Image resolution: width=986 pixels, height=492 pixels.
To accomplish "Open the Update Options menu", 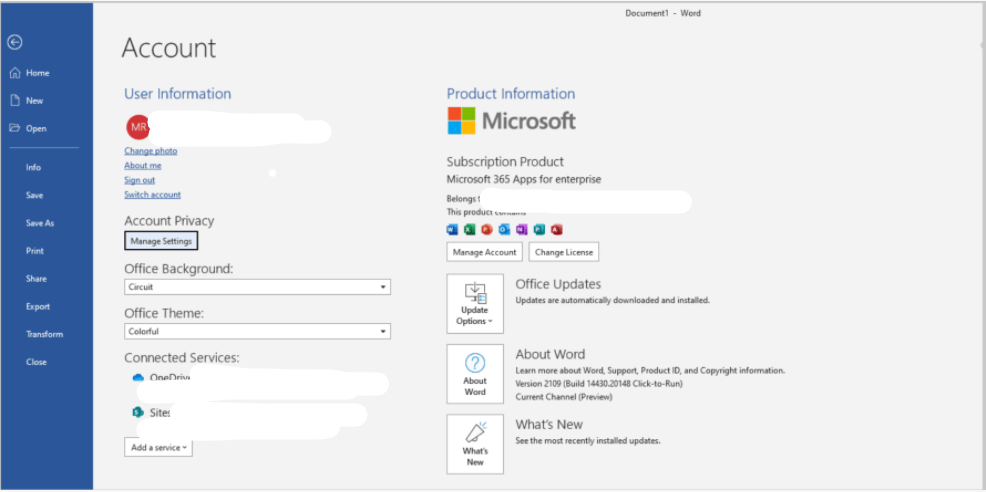I will pos(475,303).
